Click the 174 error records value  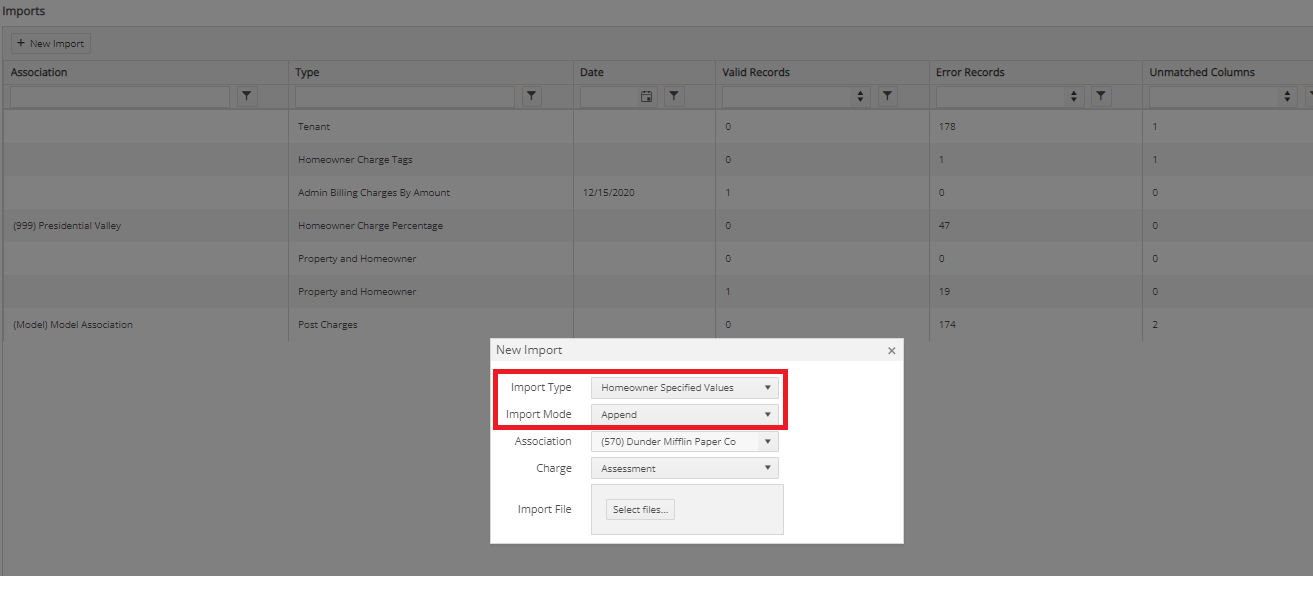946,325
